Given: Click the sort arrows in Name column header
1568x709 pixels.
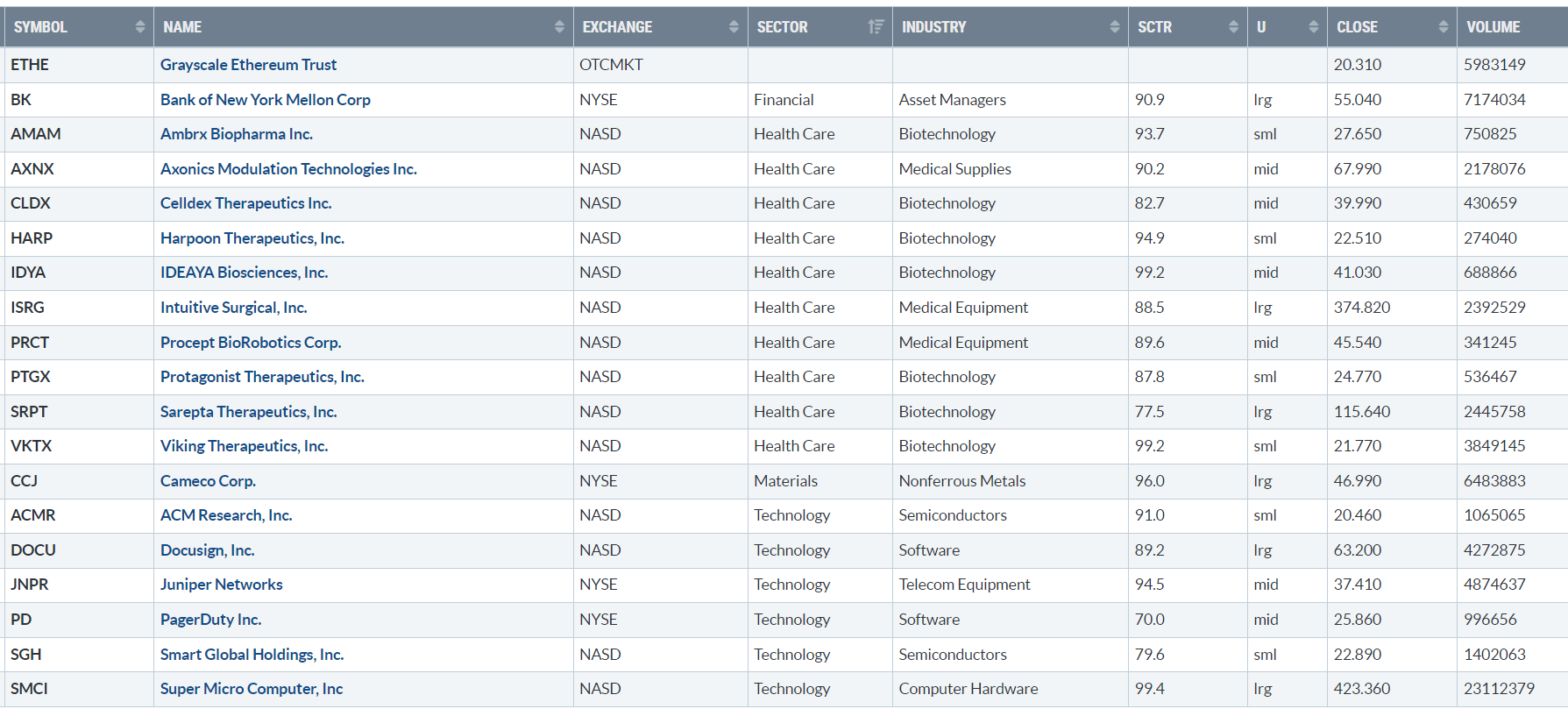Looking at the screenshot, I should pos(559,27).
